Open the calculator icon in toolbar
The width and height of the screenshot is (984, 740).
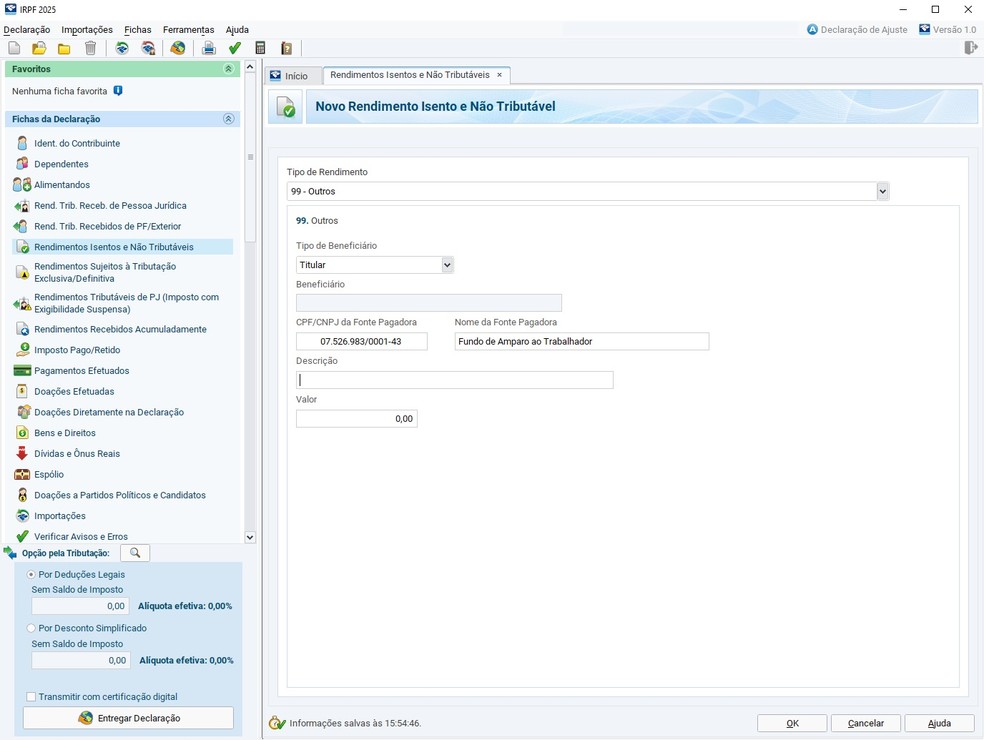point(261,48)
